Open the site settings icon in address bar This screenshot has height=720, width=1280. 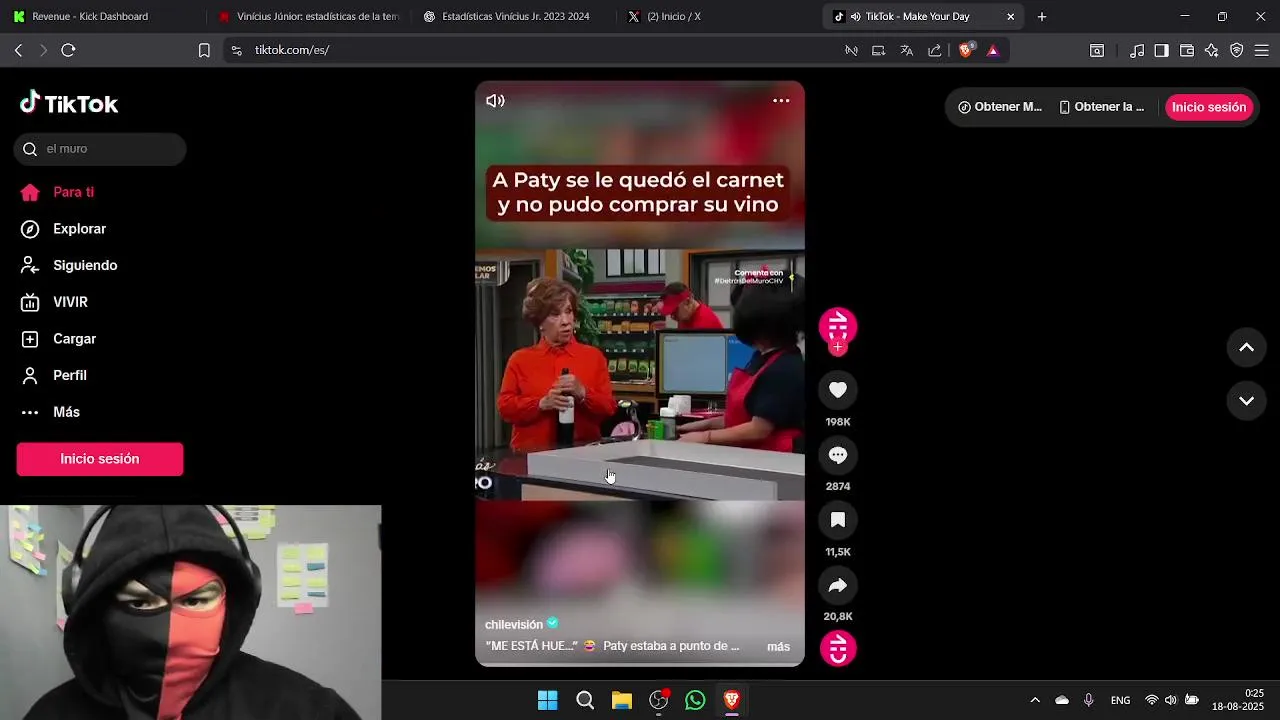click(236, 50)
